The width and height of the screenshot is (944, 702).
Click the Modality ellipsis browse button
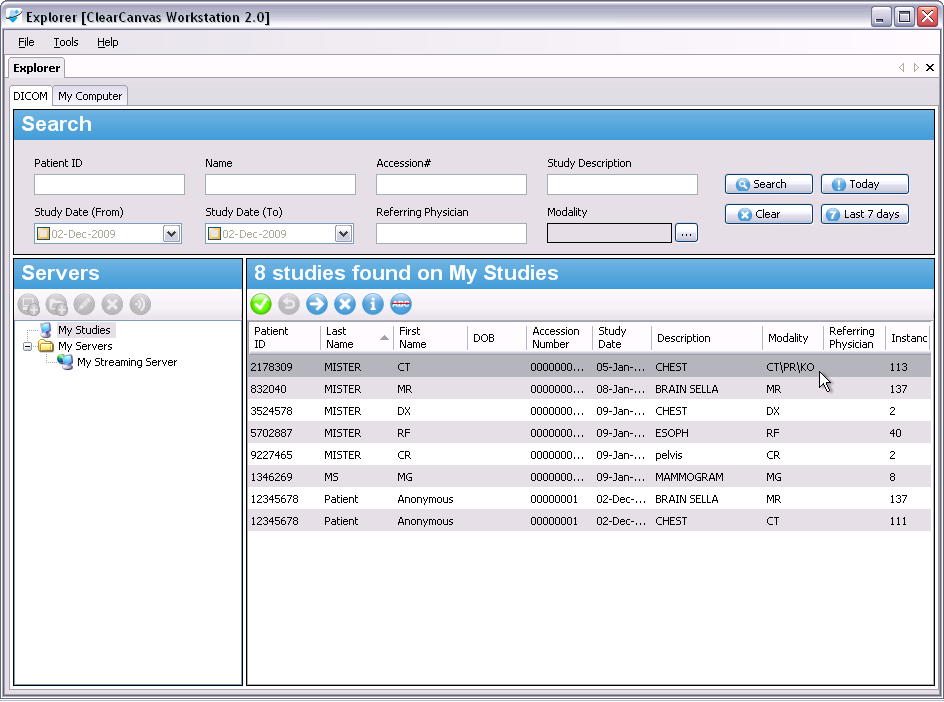(x=686, y=233)
